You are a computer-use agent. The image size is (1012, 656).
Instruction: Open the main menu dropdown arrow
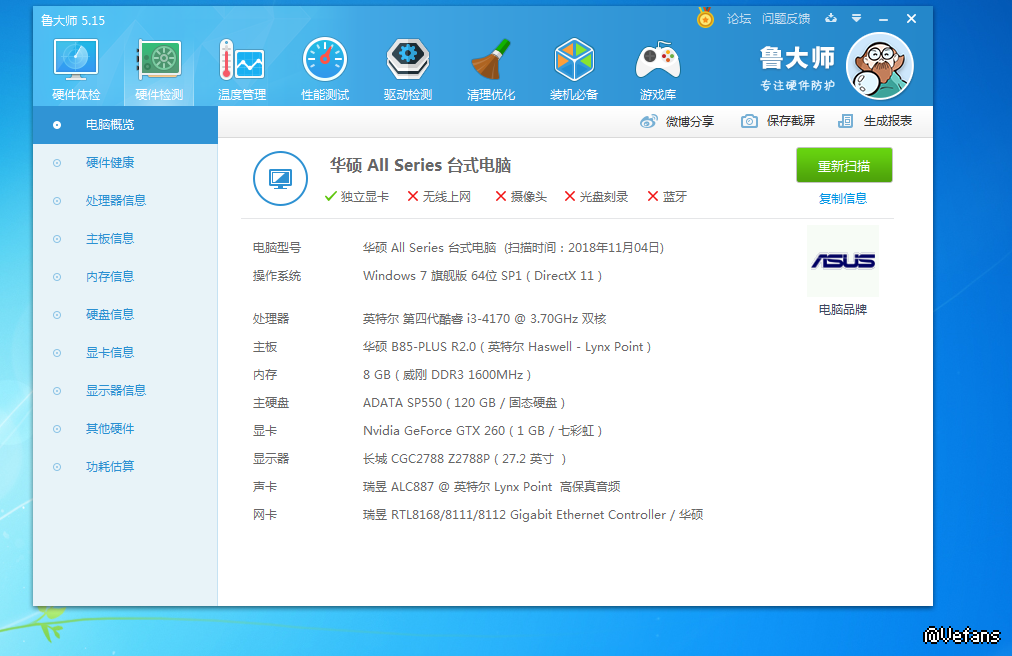tap(856, 19)
